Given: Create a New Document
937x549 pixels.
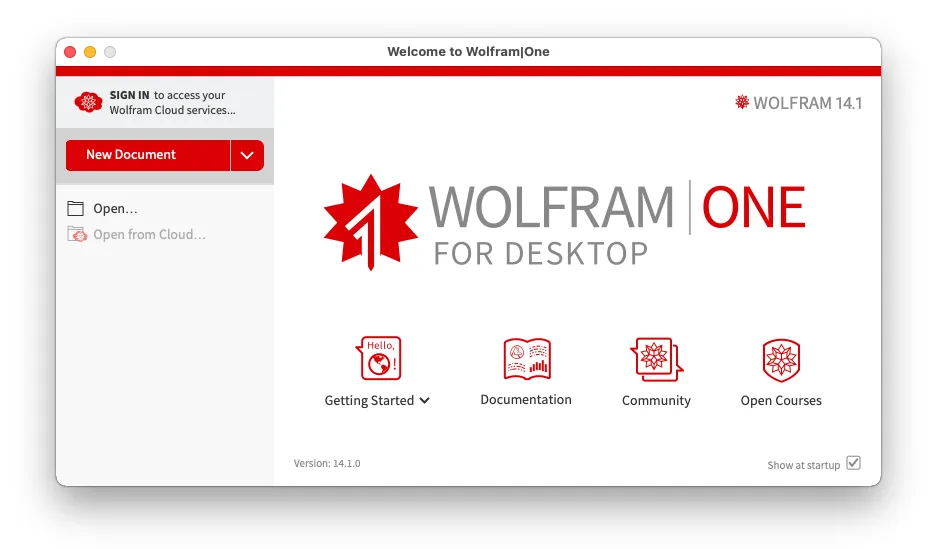Looking at the screenshot, I should [148, 155].
